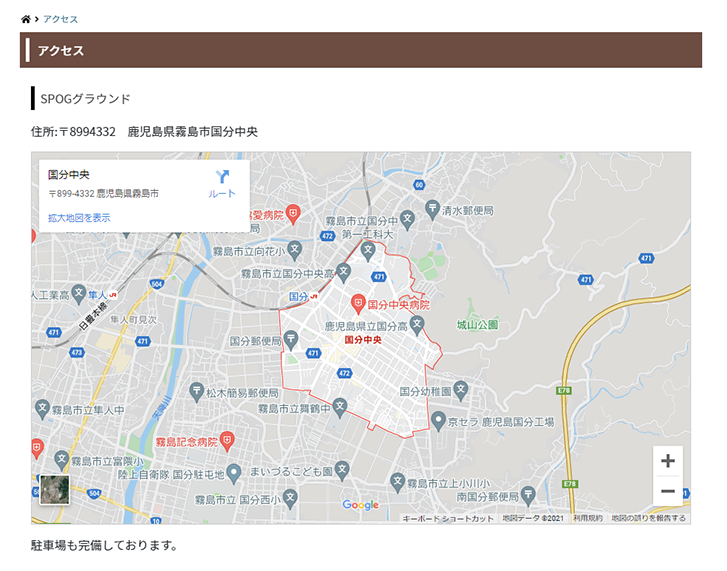727x571 pixels.
Task: Click the まいづるこども園 marker
Action: pos(342,470)
